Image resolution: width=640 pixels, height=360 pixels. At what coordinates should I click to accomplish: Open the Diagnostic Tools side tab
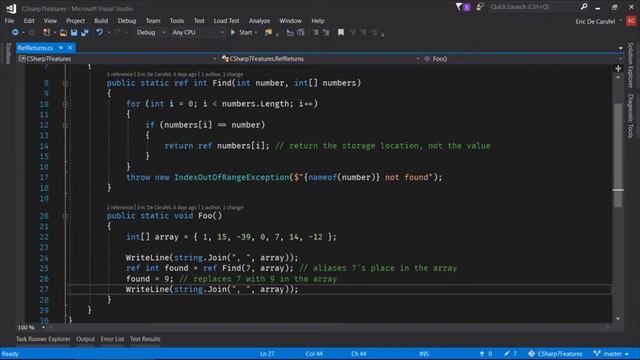pyautogui.click(x=631, y=116)
